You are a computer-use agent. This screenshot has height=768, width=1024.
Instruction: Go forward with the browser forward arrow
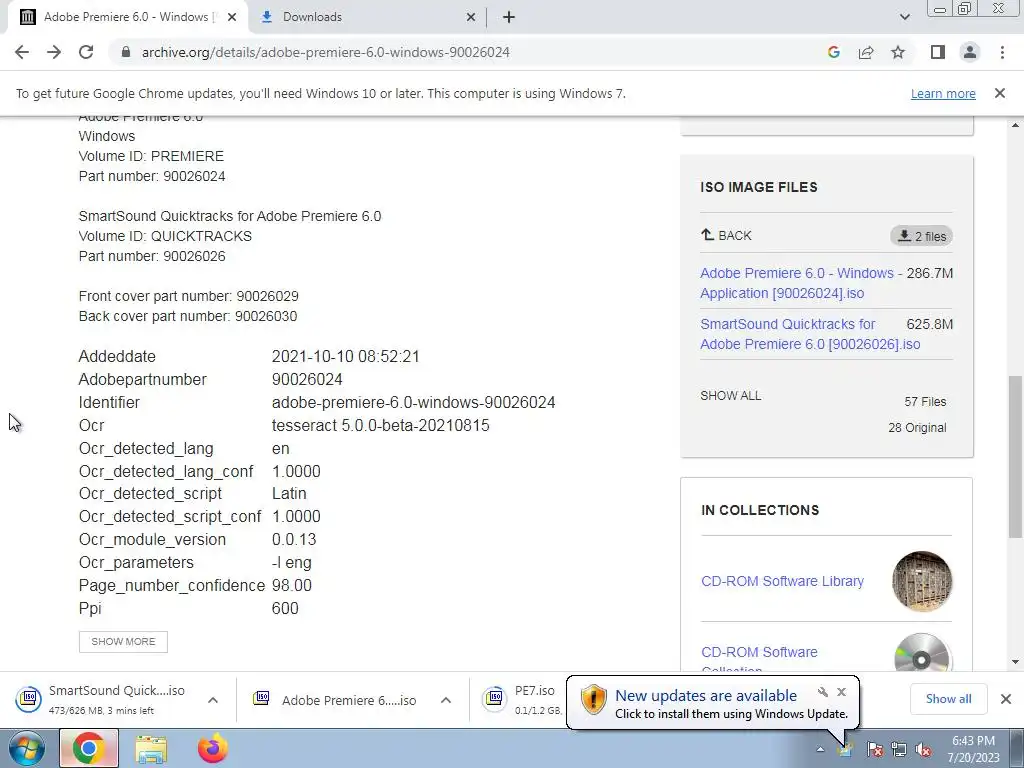[54, 52]
